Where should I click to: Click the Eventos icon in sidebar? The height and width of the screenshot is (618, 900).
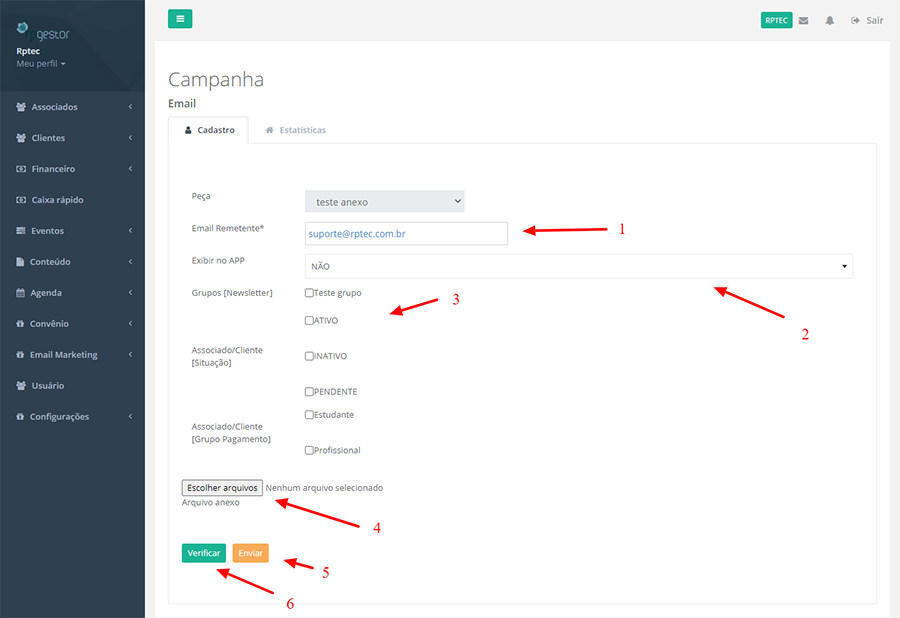(21, 231)
